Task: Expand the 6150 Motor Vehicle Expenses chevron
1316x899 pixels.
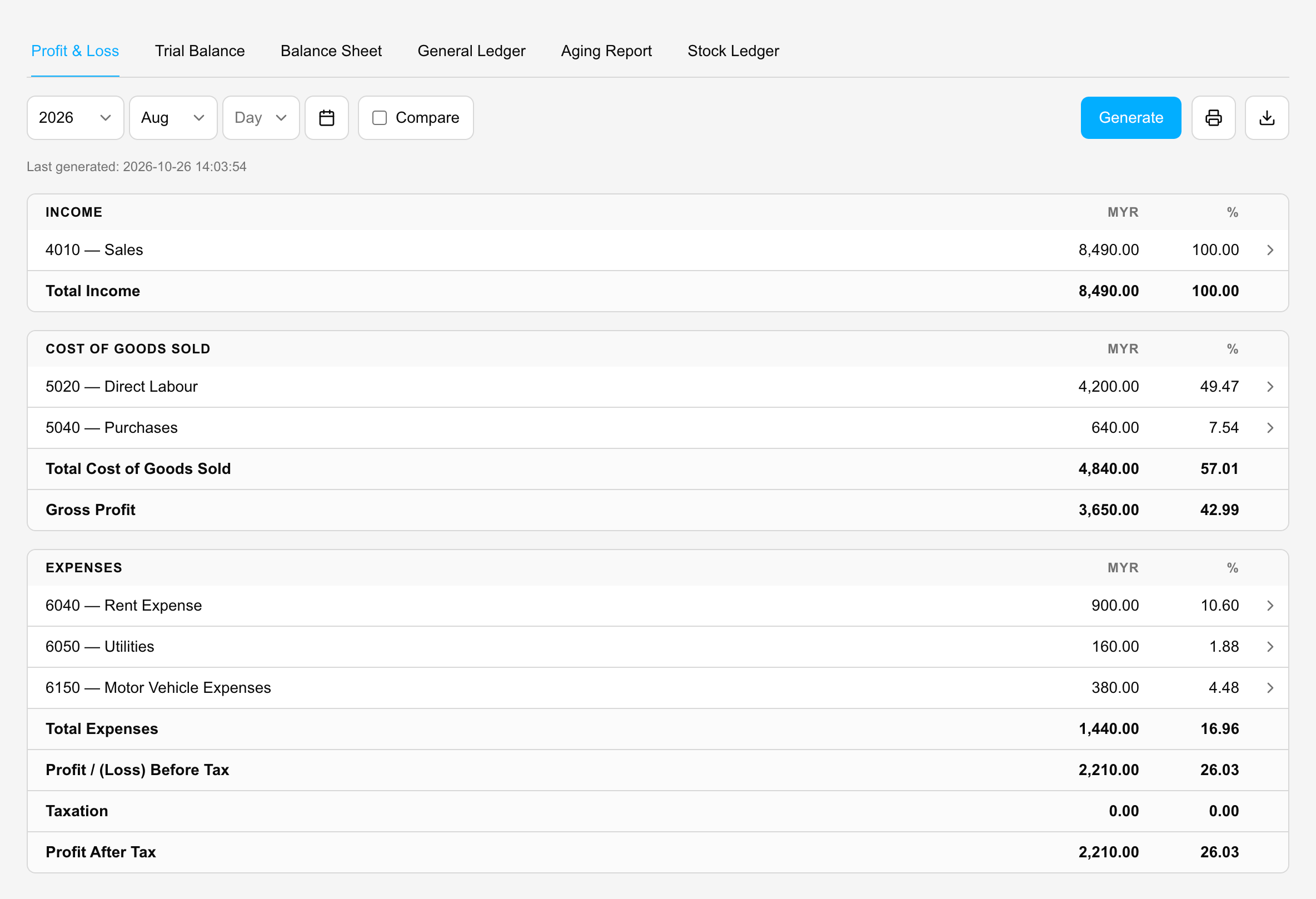Action: [1270, 688]
